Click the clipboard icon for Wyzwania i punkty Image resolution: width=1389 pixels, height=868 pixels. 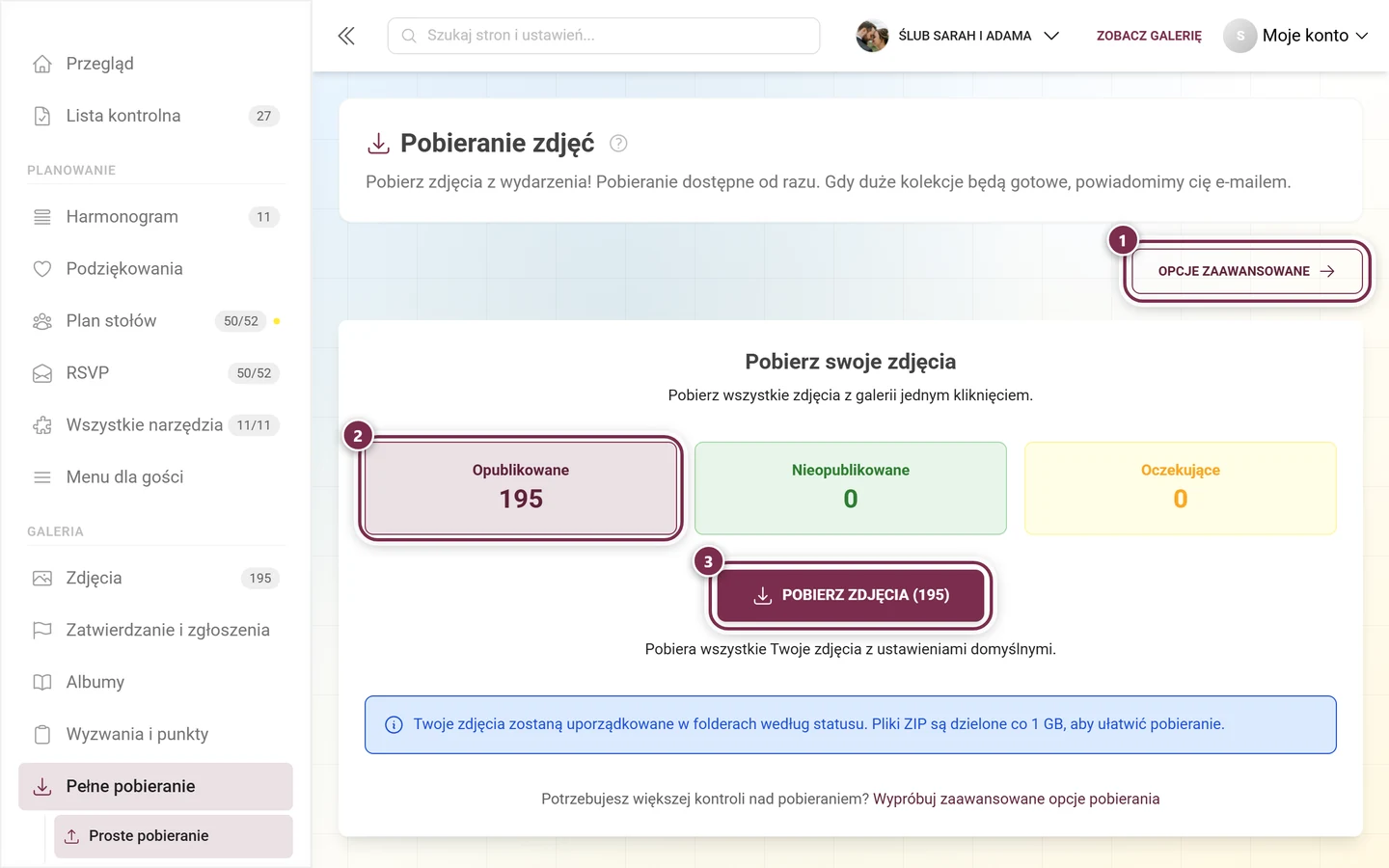(x=42, y=735)
